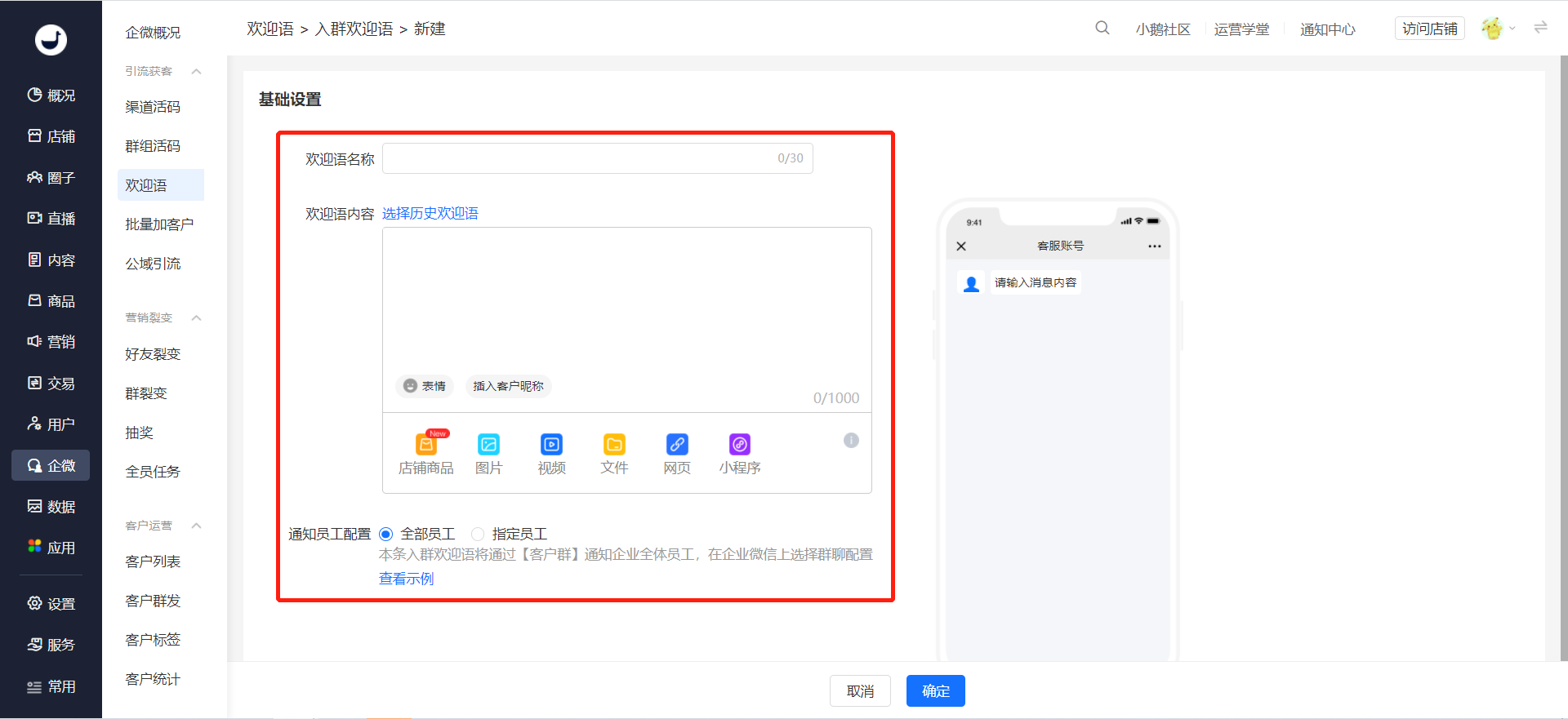Click the logo at sidebar top
This screenshot has width=1568, height=719.
pos(51,39)
